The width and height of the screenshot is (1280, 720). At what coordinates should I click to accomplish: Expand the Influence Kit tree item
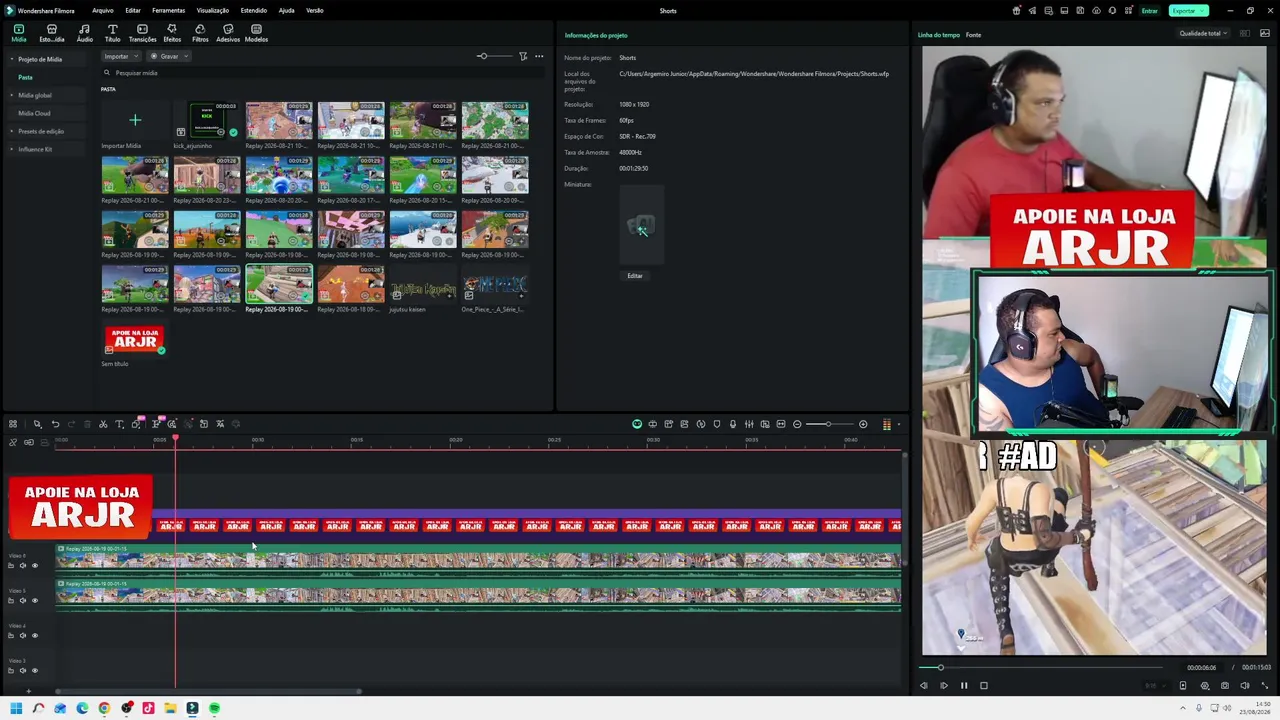point(12,149)
